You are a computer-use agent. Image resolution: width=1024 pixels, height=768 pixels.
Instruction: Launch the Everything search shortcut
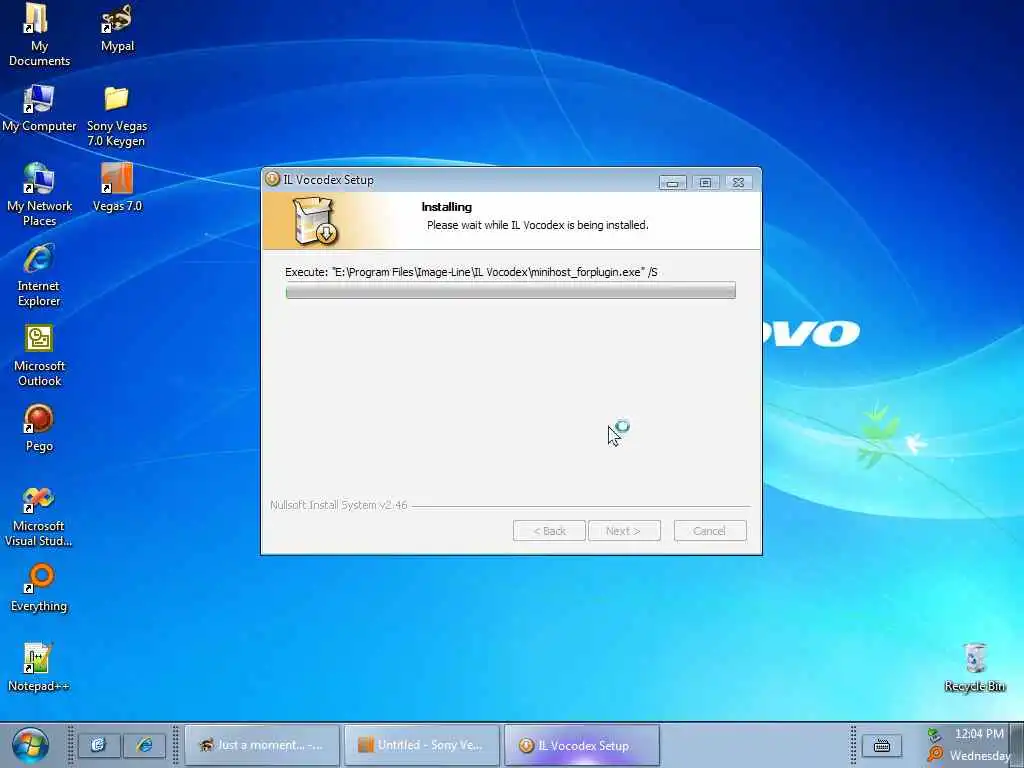(39, 588)
